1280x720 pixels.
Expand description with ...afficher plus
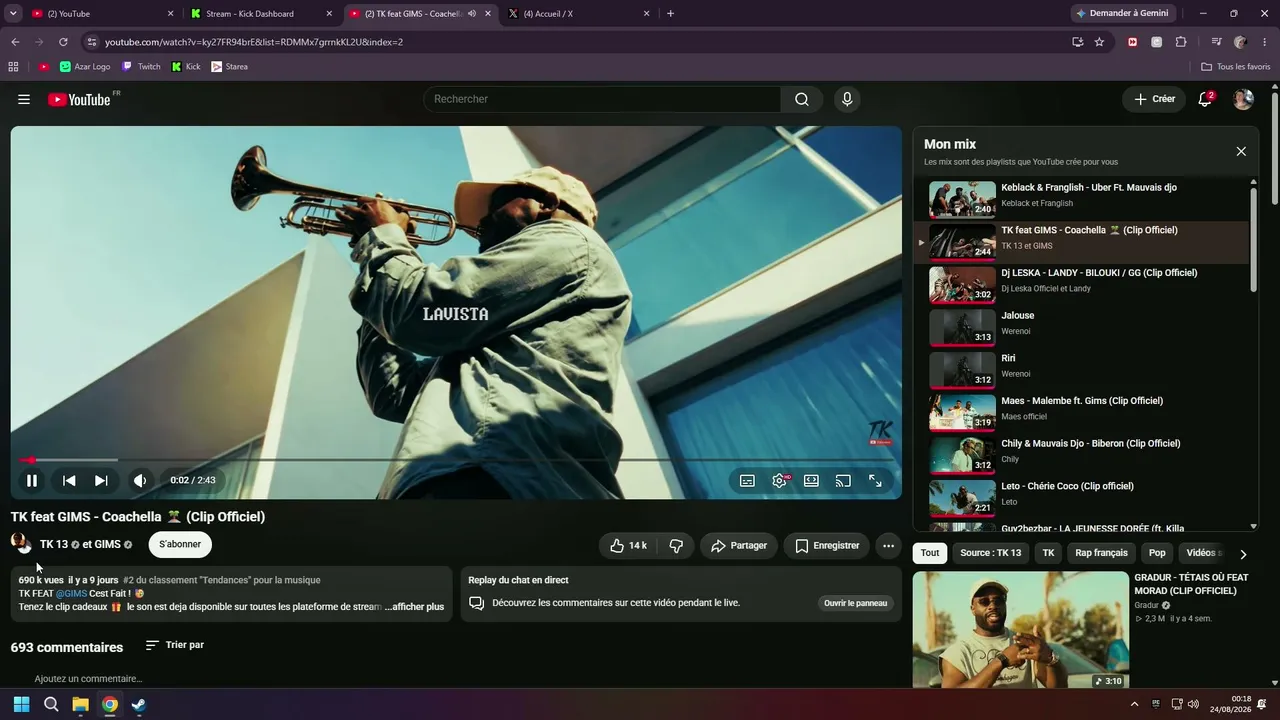[415, 607]
